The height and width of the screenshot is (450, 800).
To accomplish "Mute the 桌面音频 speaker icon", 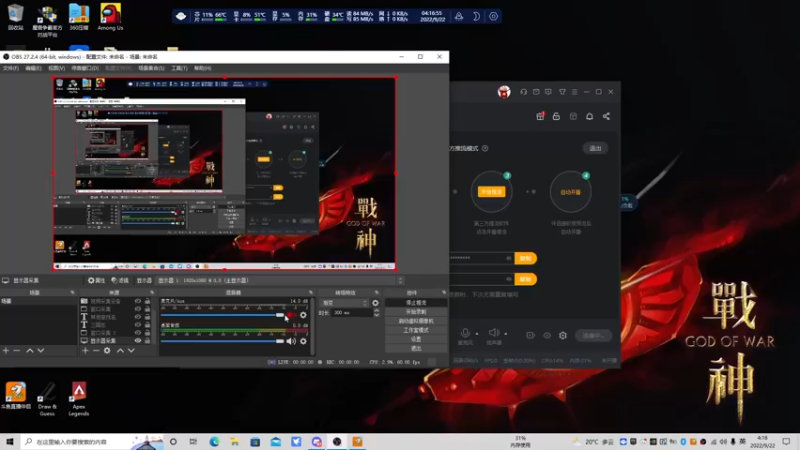I will click(291, 341).
